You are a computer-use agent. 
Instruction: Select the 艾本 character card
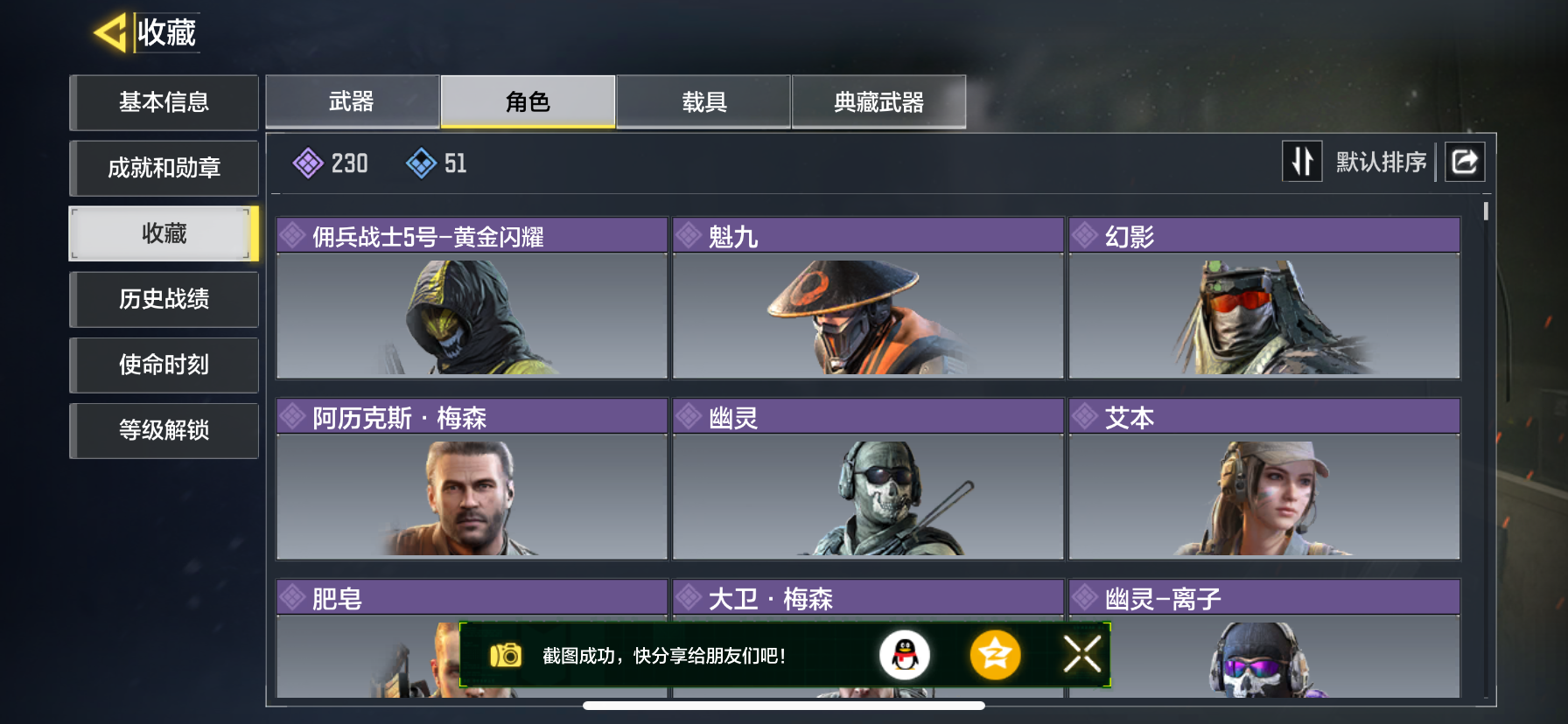[x=1264, y=479]
